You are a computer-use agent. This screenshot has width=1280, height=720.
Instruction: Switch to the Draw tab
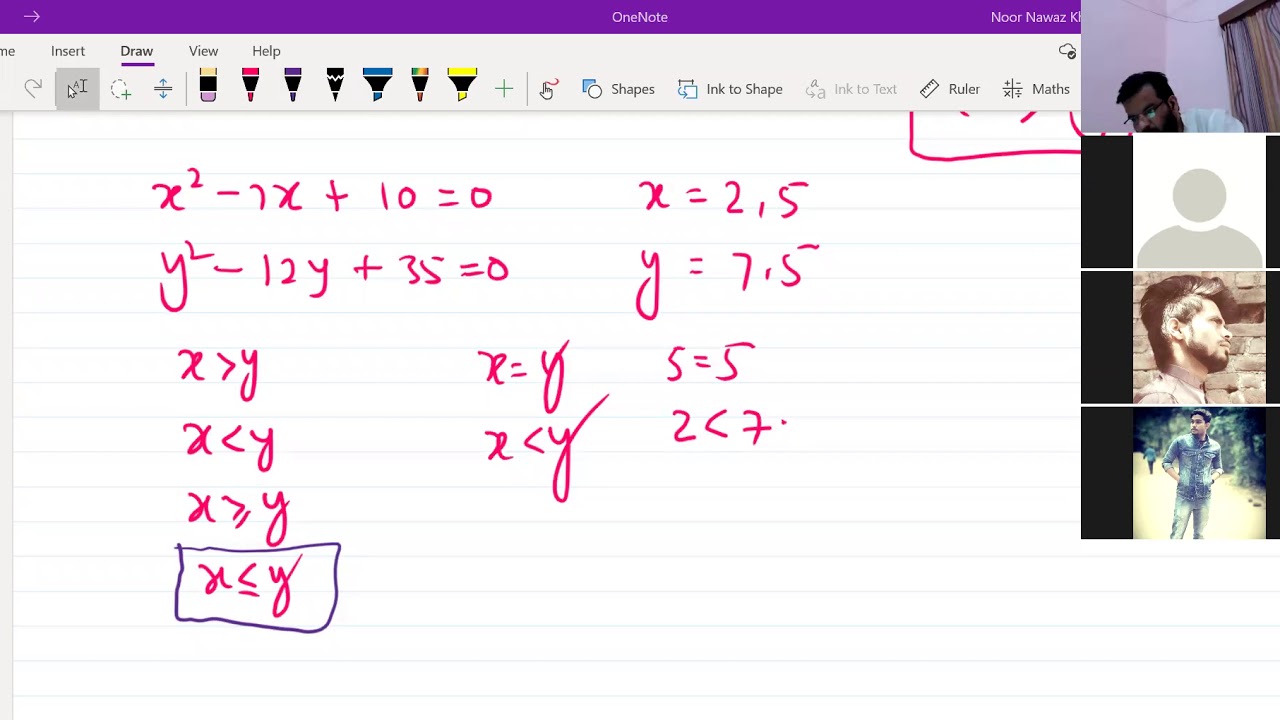pyautogui.click(x=137, y=51)
